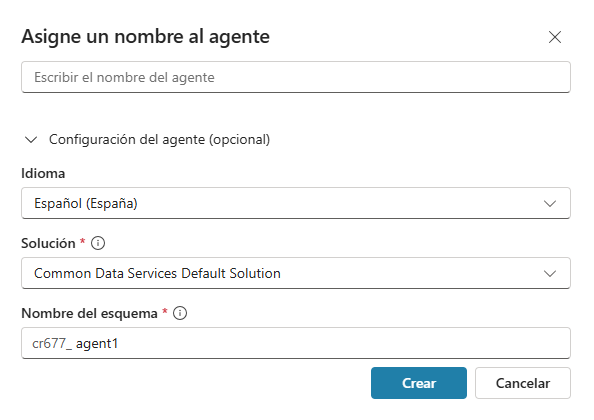This screenshot has width=594, height=420.
Task: Click the cr677_ prefix in schema field
Action: 52,343
